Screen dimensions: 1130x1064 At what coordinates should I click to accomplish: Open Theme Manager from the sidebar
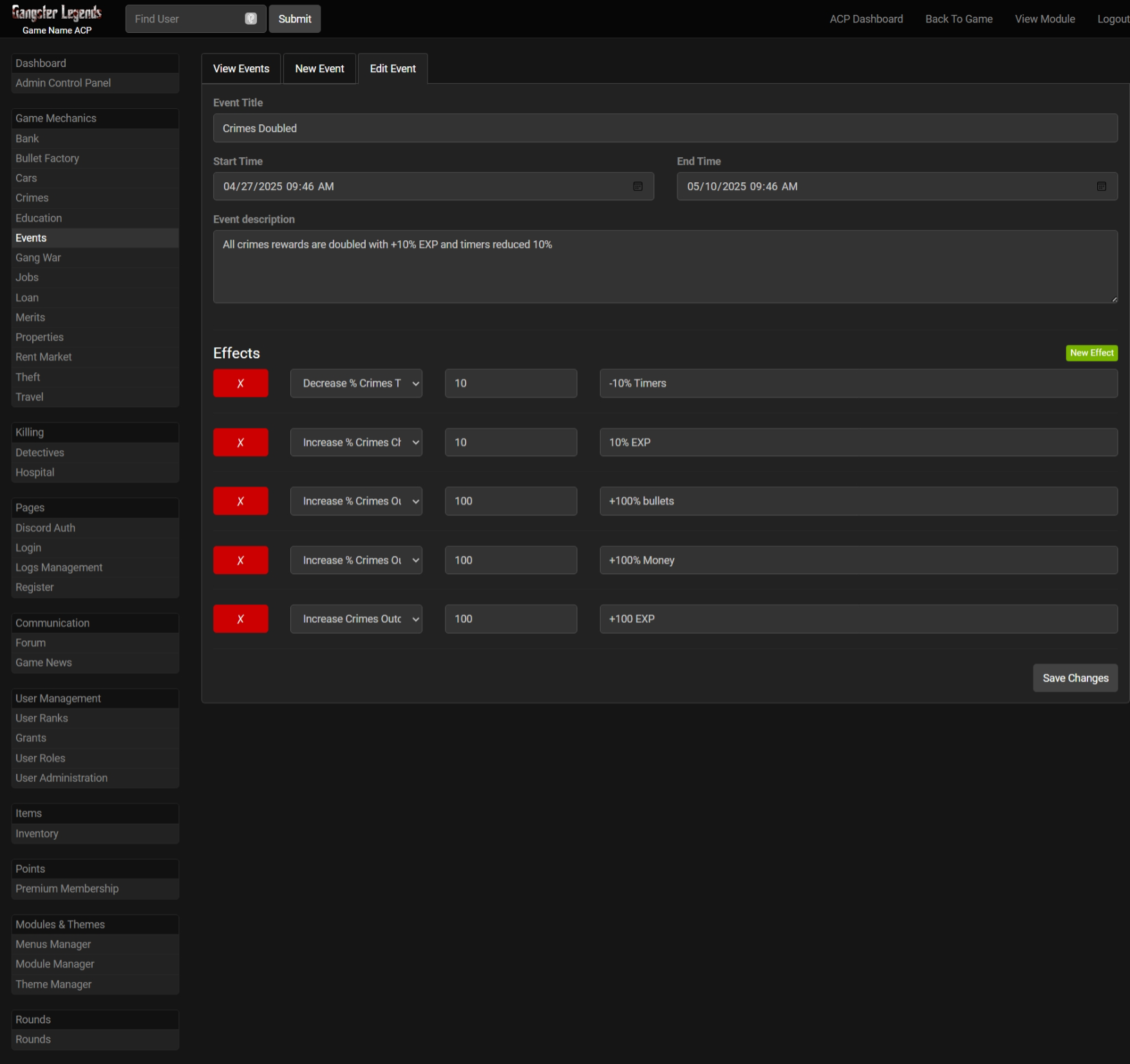point(53,984)
